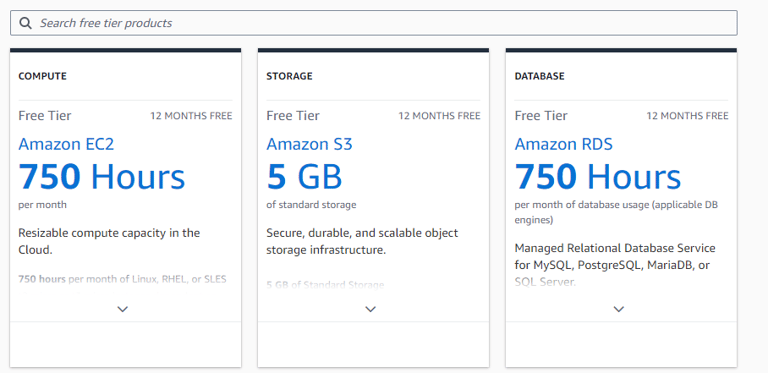Screen dimensions: 768x373
Task: Open the Amazon S3 link
Action: tap(309, 144)
